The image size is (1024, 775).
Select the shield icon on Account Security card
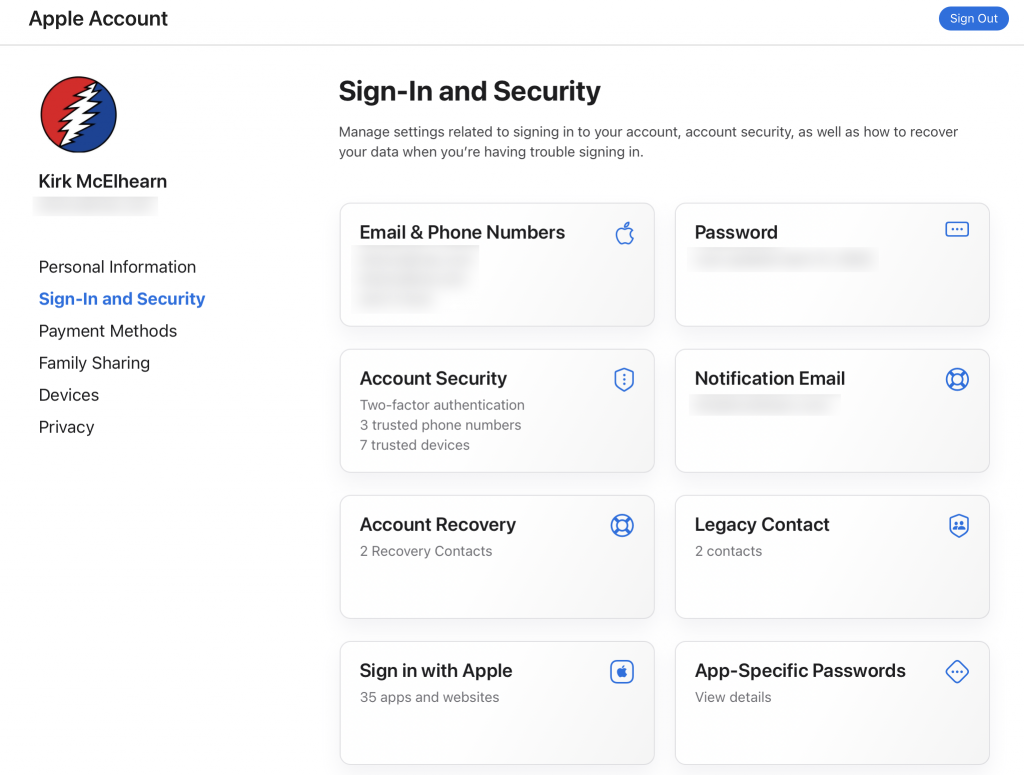623,379
